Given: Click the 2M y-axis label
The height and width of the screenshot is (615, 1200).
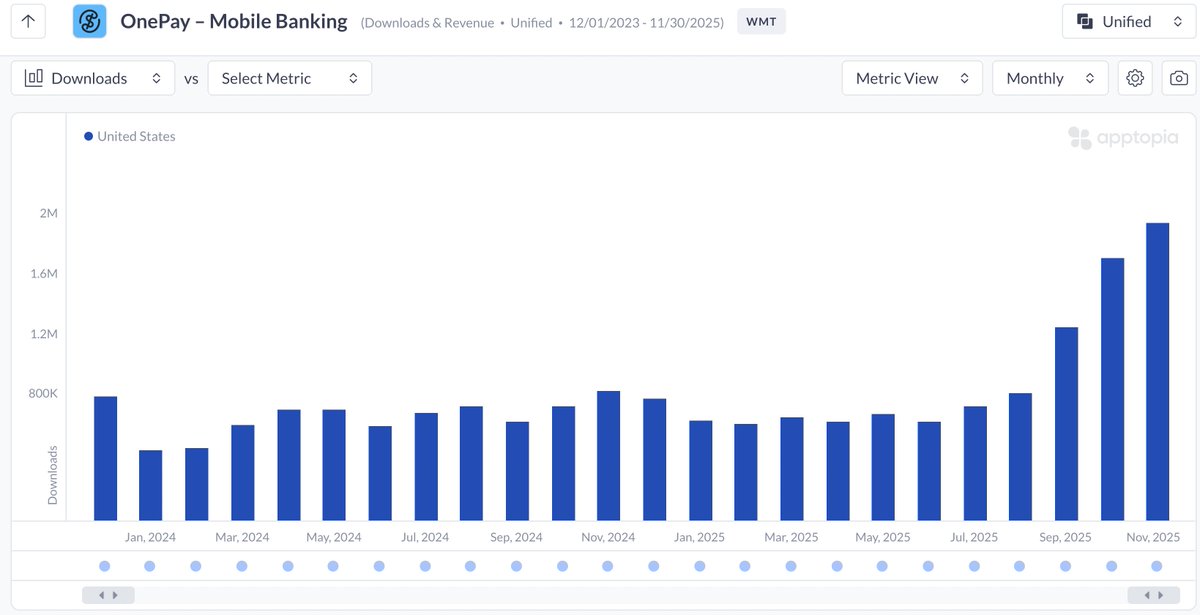Looking at the screenshot, I should point(48,213).
